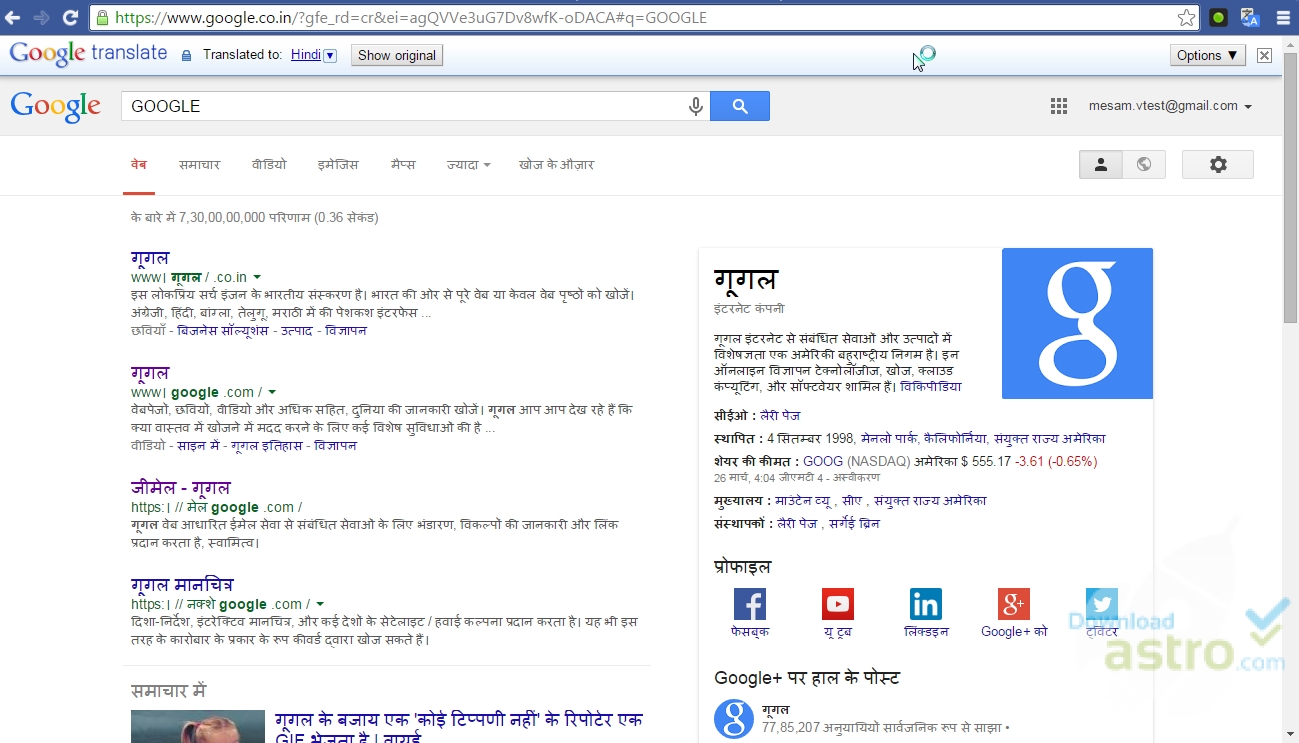Screen dimensions: 1299x743
Task: Expand the green arrow beside google.com result
Action: click(x=272, y=393)
